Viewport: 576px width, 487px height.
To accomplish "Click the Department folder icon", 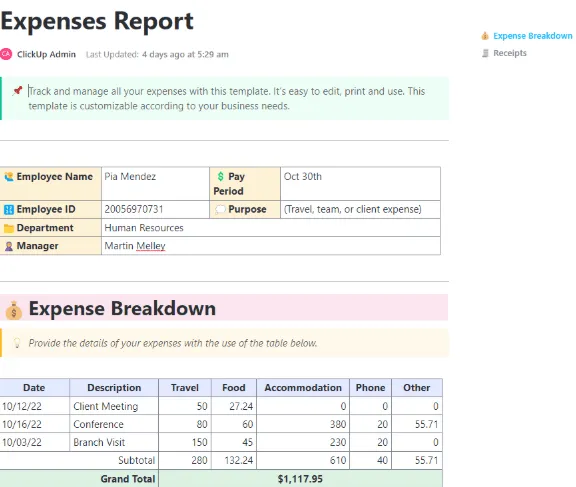I will 9,228.
